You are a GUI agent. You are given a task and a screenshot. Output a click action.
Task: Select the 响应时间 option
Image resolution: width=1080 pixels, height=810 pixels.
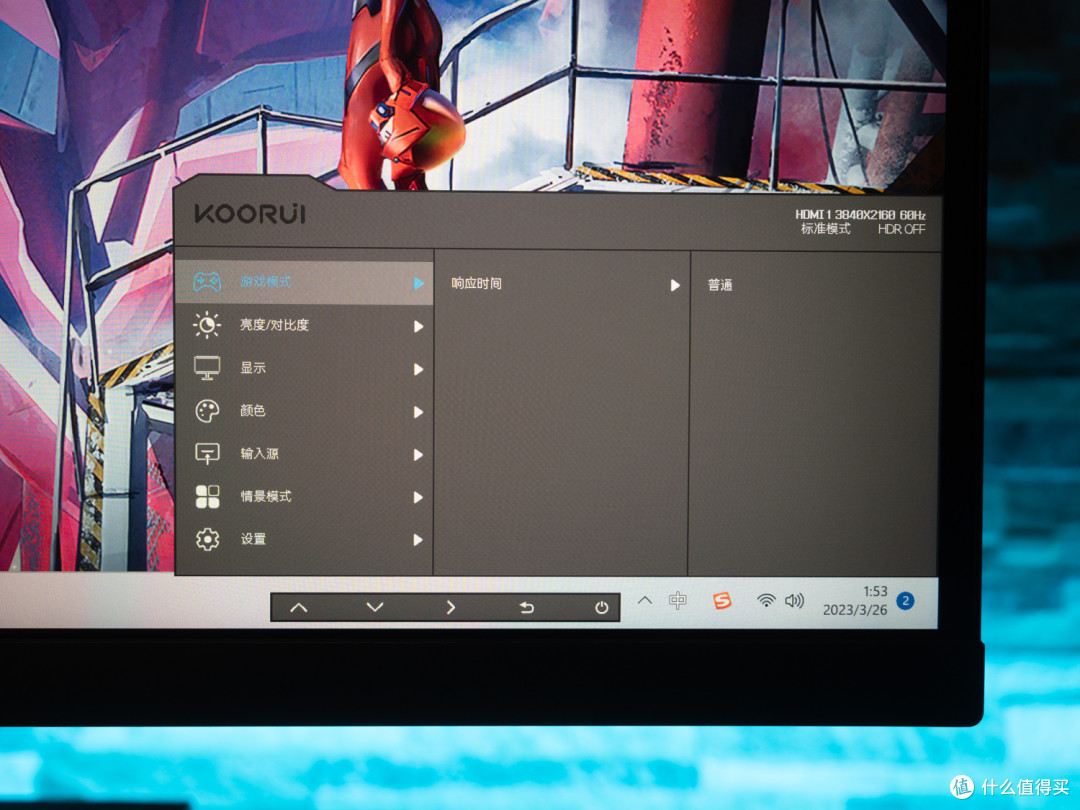(x=477, y=284)
